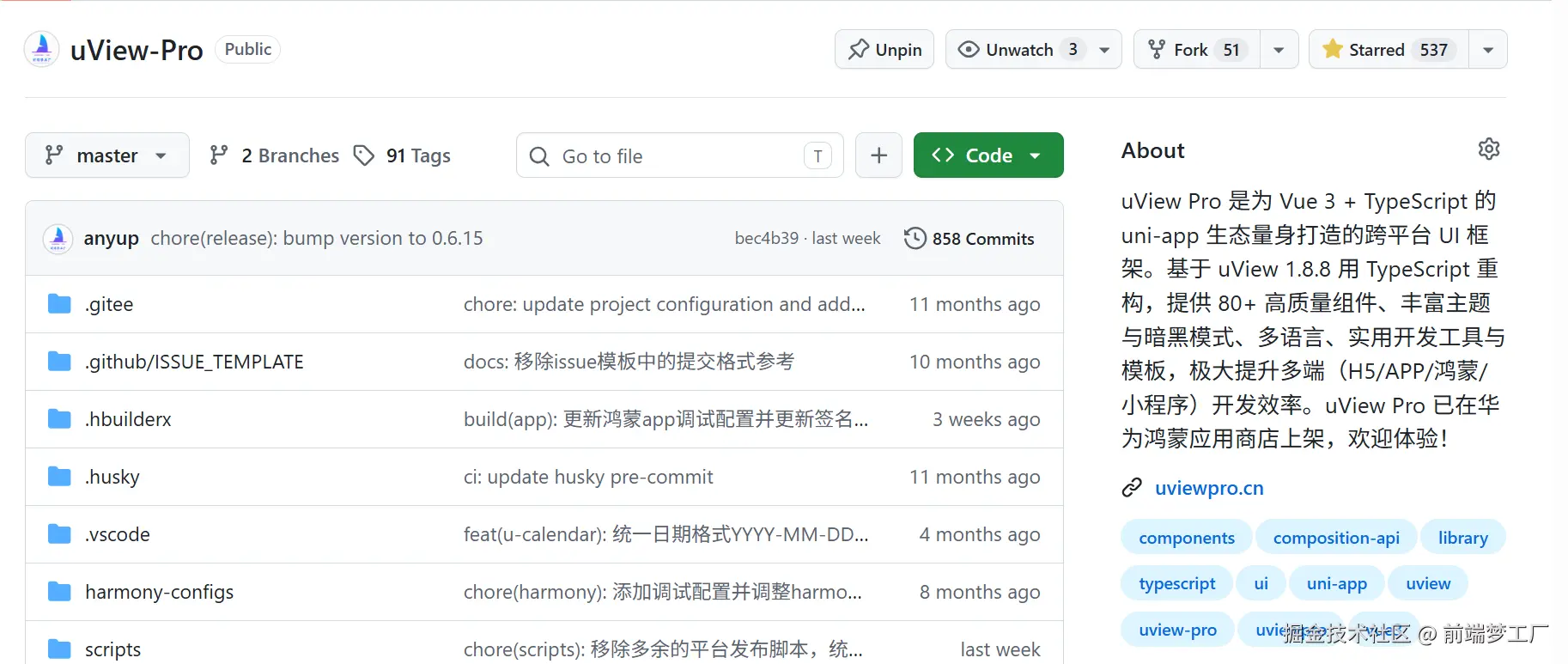
Task: View the 91 Tags page
Action: pos(403,155)
